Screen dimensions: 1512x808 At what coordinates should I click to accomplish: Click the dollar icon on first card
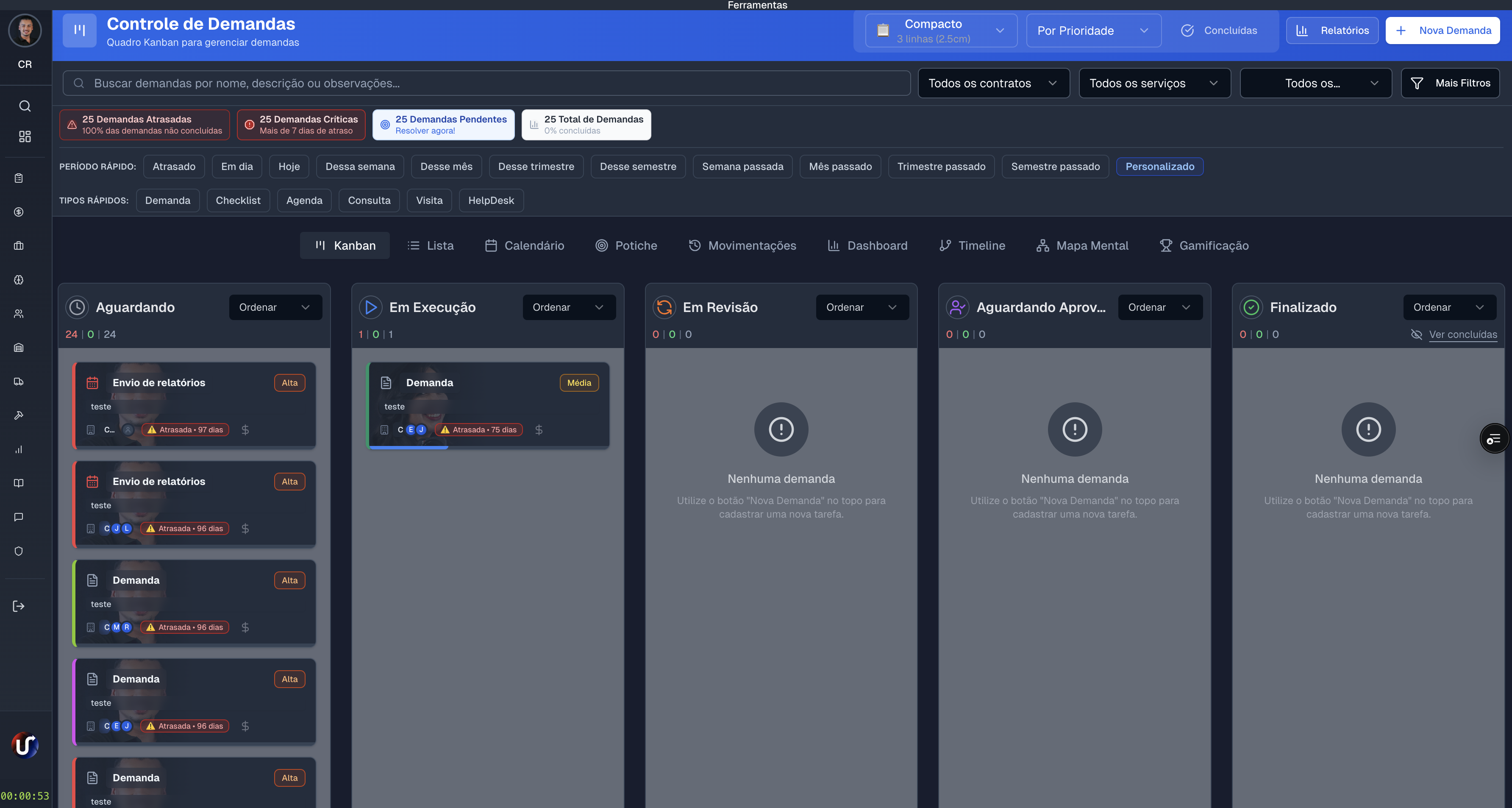click(245, 430)
